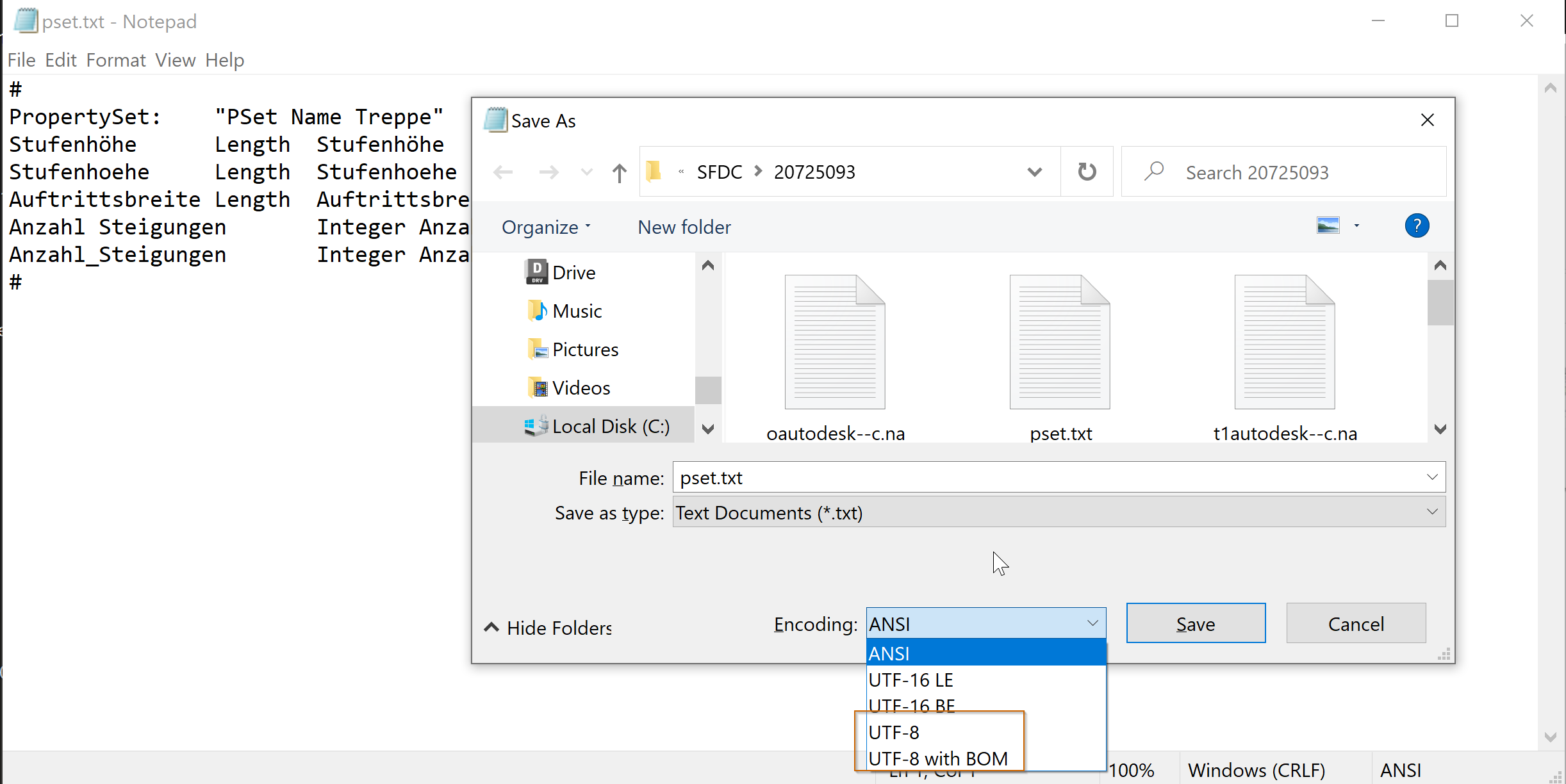Image resolution: width=1566 pixels, height=784 pixels.
Task: Click the Save button
Action: (x=1195, y=624)
